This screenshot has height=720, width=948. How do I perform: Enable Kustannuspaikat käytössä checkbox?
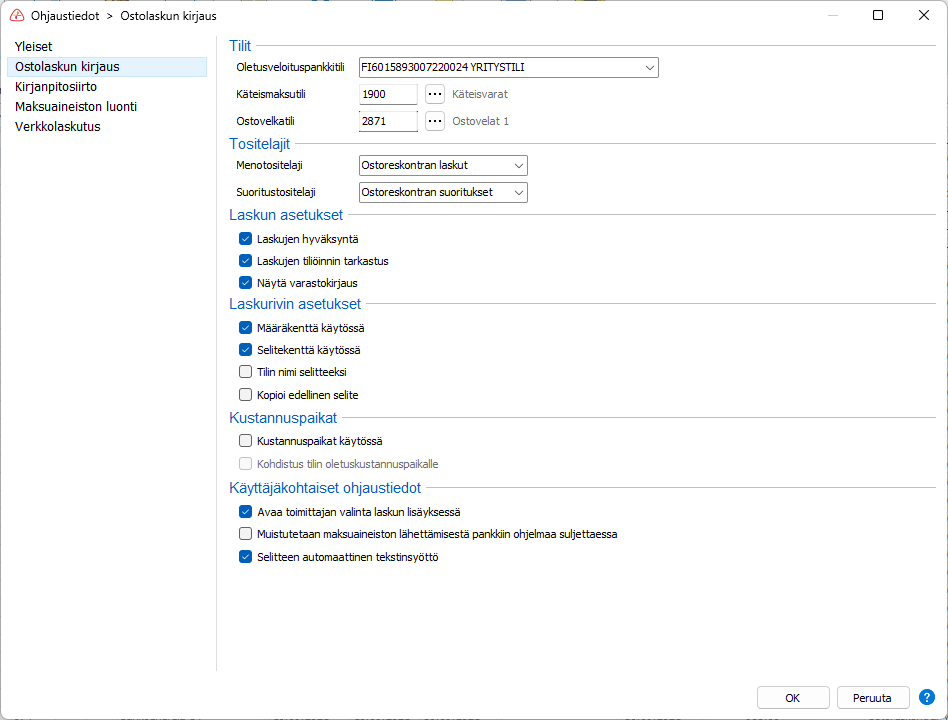pyautogui.click(x=245, y=441)
